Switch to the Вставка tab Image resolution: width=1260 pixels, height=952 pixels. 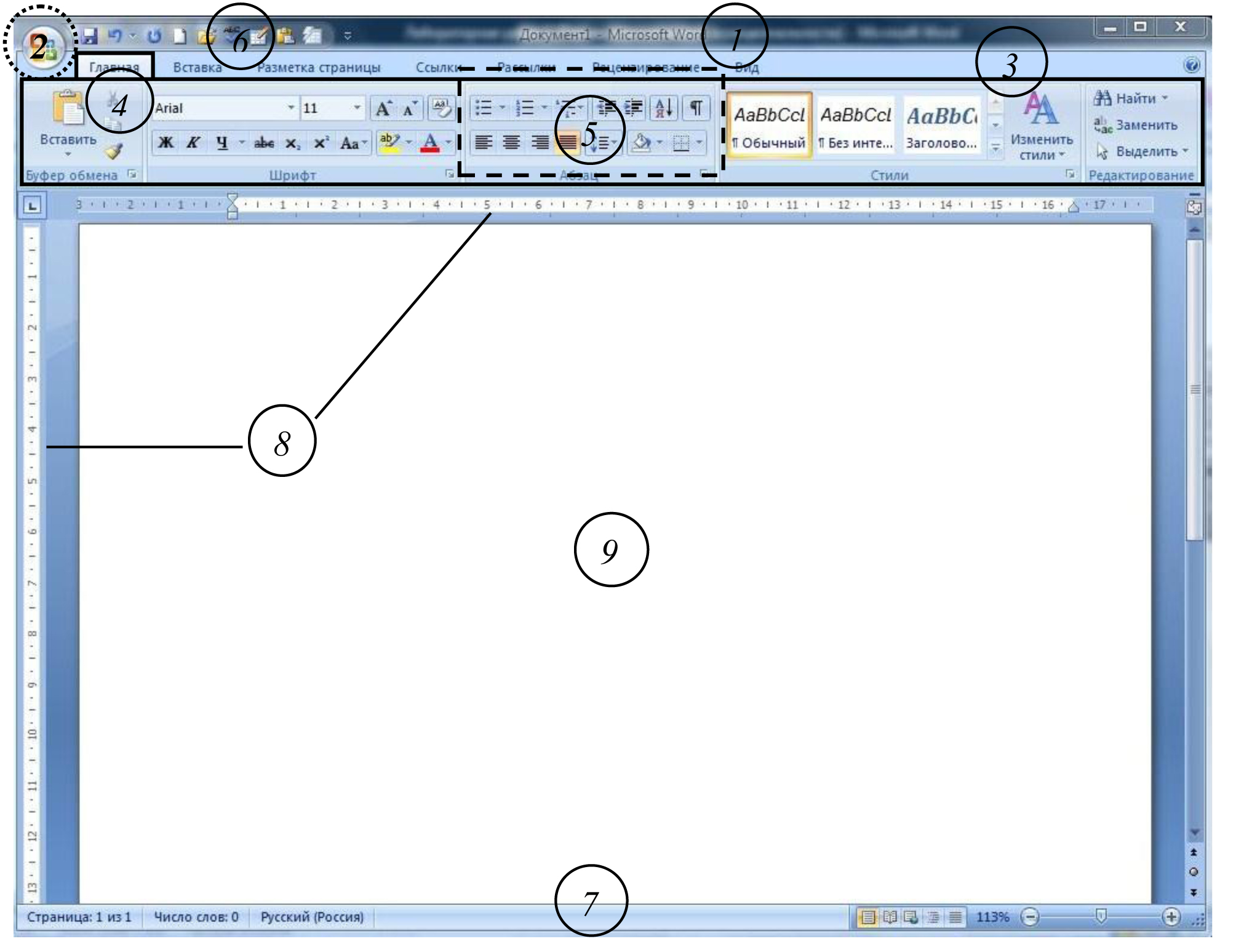pyautogui.click(x=197, y=67)
